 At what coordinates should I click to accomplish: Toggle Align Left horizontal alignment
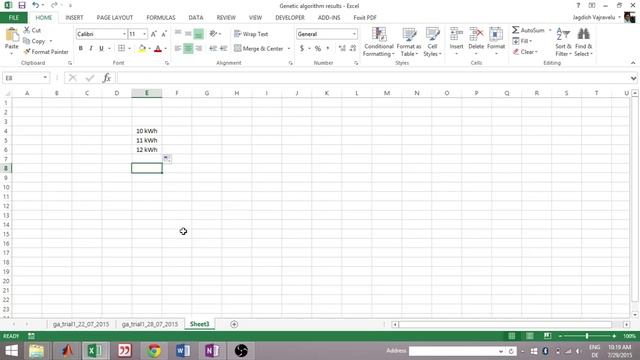tap(178, 49)
